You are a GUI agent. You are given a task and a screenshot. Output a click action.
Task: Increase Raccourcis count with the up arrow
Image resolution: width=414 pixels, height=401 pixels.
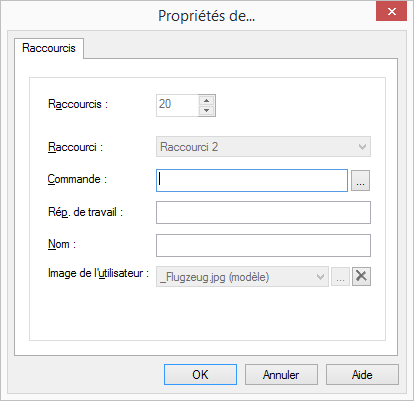207,100
